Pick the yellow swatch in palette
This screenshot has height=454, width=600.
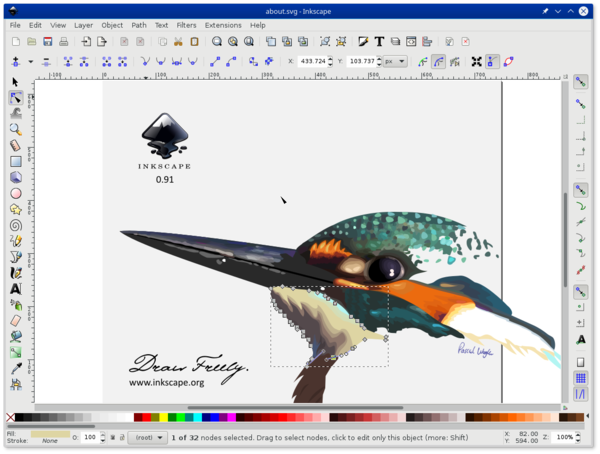(x=163, y=417)
